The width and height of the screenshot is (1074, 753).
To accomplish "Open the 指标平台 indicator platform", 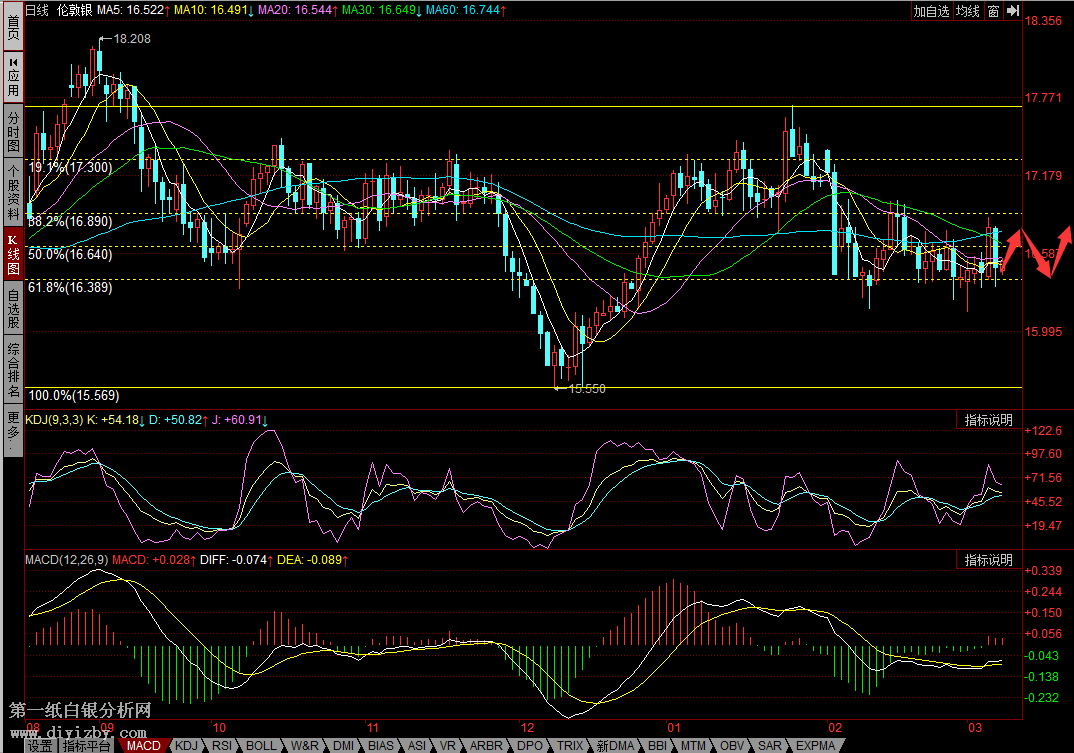I will [x=88, y=746].
